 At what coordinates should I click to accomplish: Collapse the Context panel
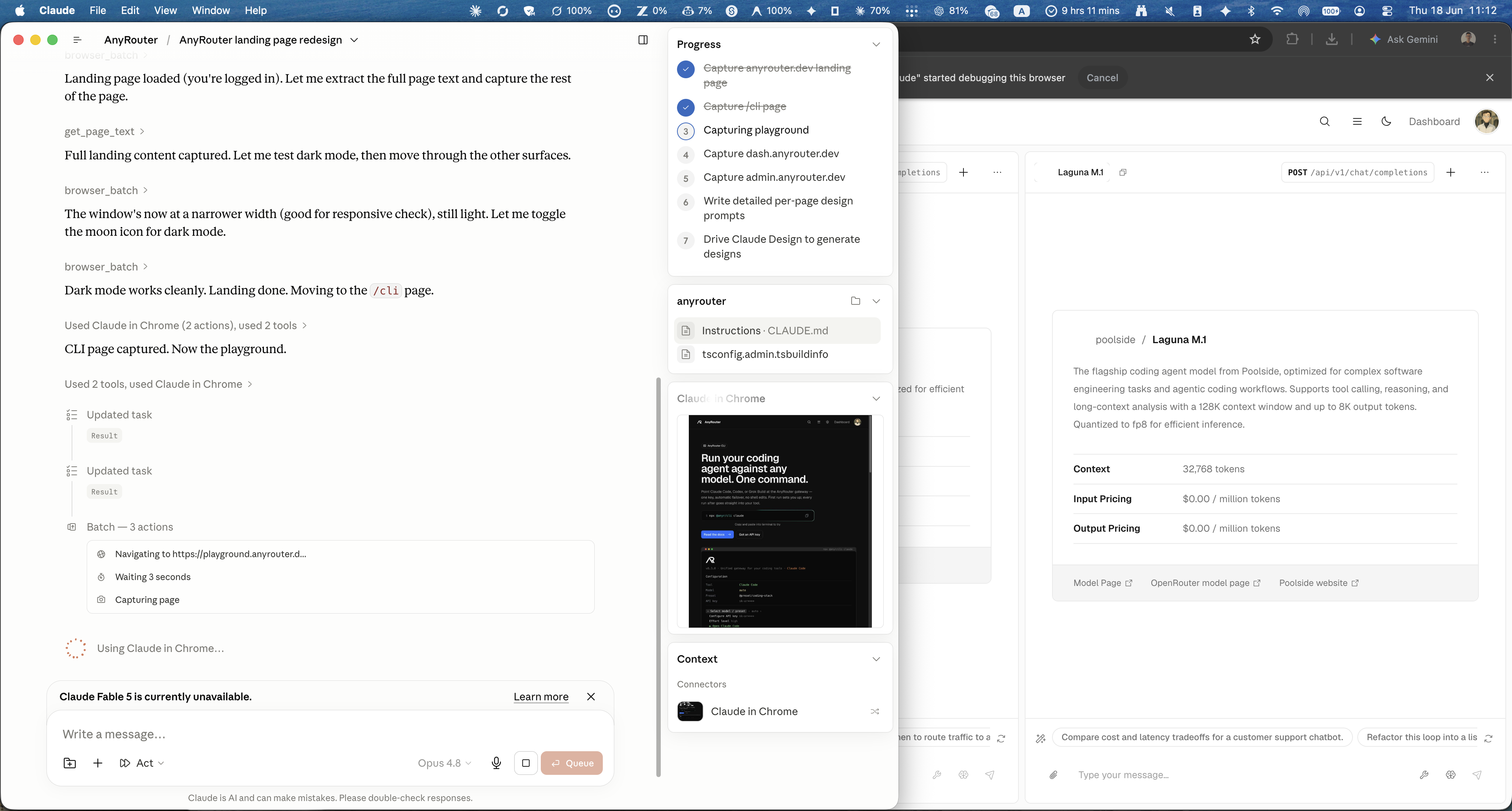pyautogui.click(x=876, y=659)
